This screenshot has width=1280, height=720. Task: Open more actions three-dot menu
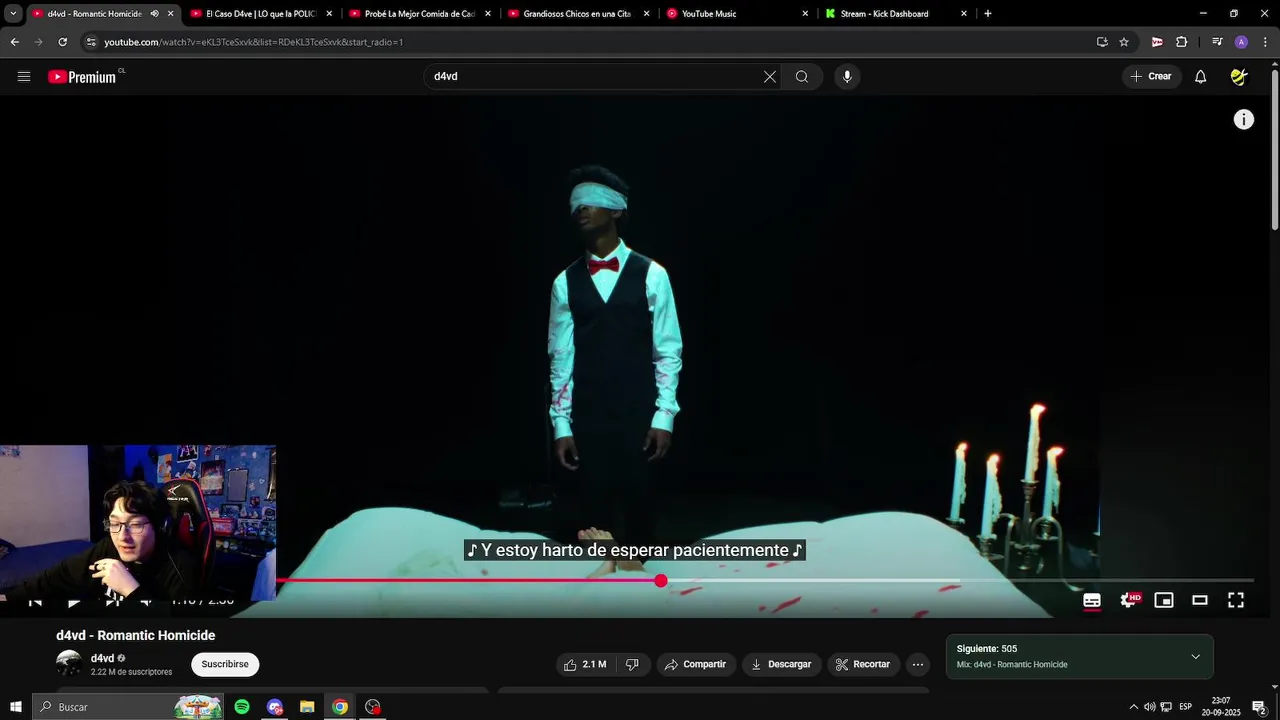[x=918, y=664]
